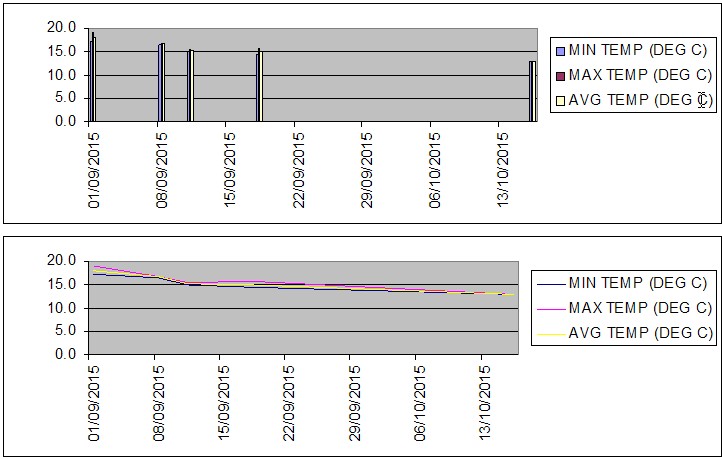722x459 pixels.
Task: Click the 5.0 axis label in bar chart
Action: pos(67,98)
